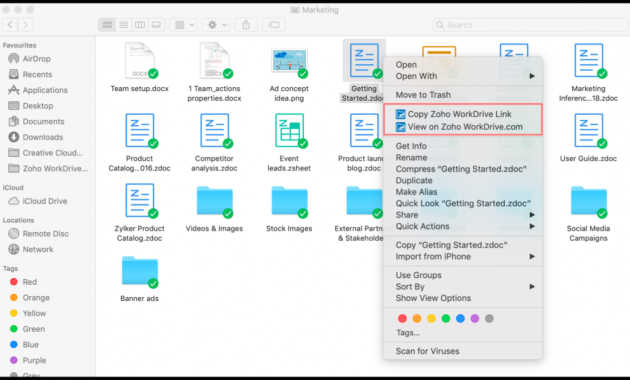Switch to gallery view in toolbar
The image size is (630, 380).
tap(156, 25)
